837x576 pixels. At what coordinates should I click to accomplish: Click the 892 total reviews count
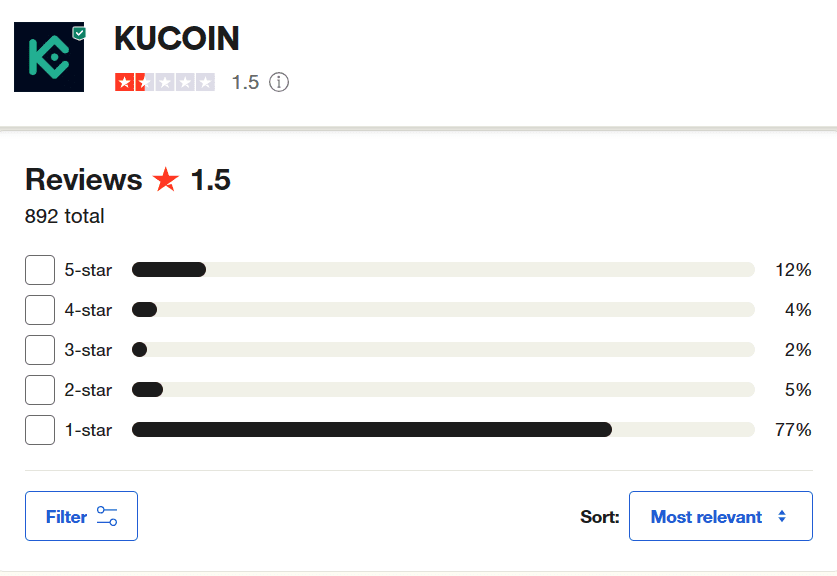64,215
